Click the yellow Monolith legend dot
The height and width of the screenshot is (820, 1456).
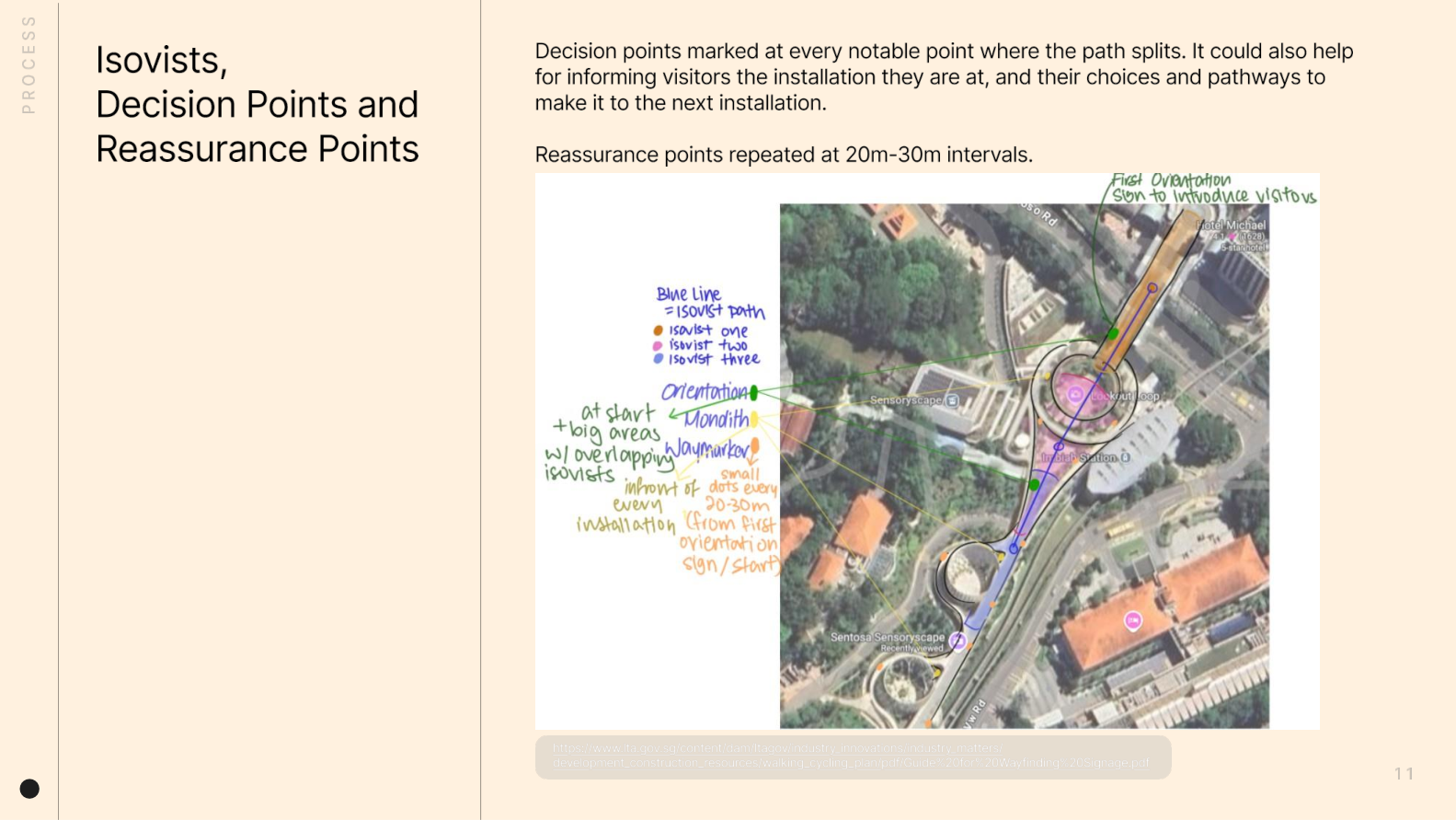754,420
